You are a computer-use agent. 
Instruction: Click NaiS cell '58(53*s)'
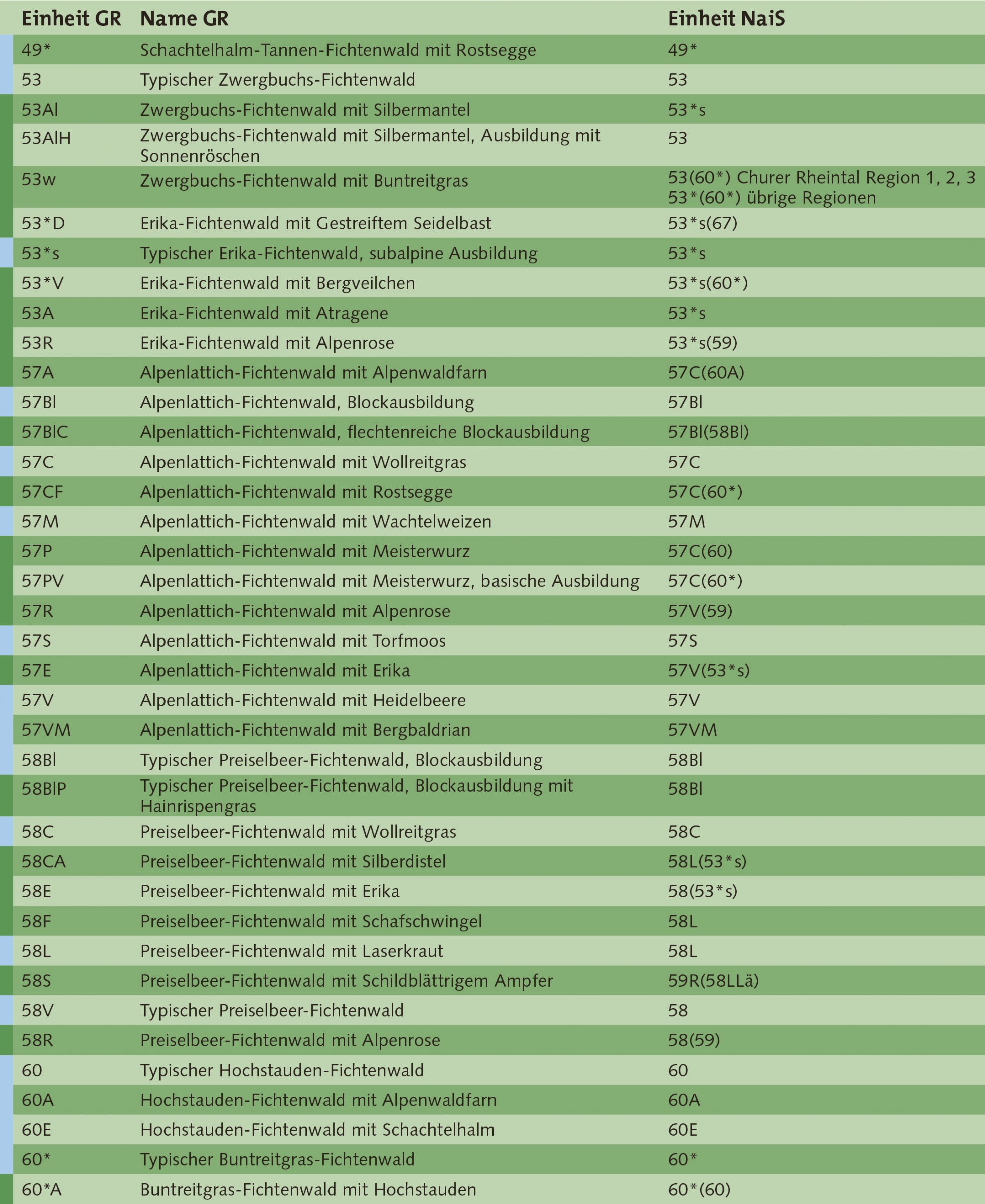tap(703, 891)
